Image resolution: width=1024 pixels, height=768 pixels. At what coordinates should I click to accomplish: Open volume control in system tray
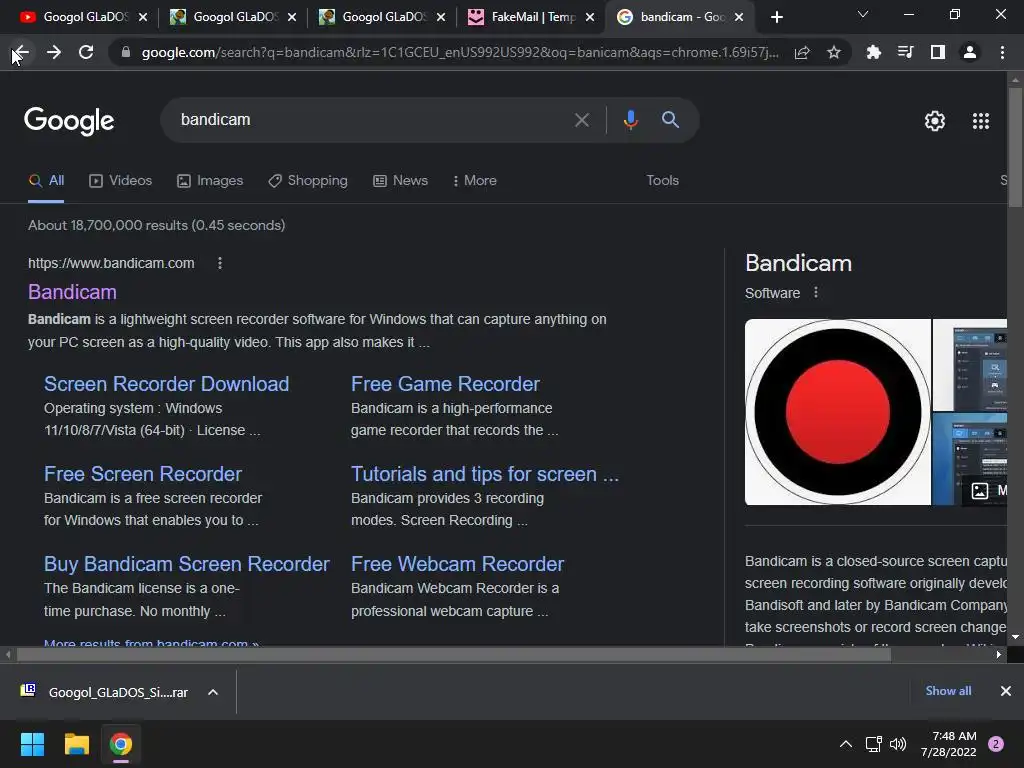click(898, 744)
